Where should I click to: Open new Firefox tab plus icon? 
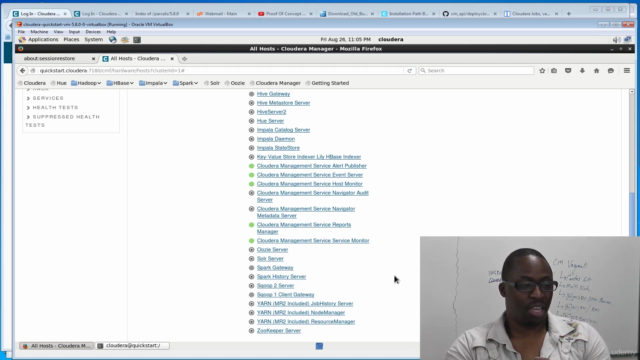184,59
